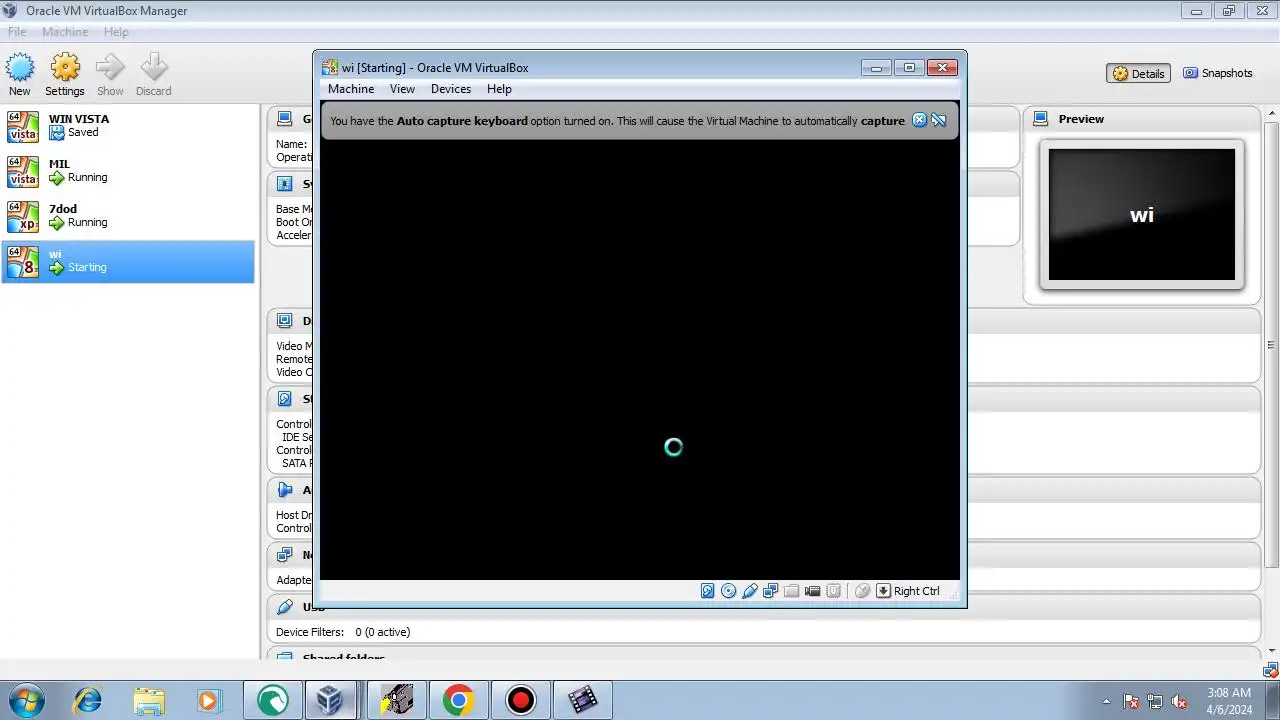Click the shared folders status icon
This screenshot has width=1280, height=720.
(x=791, y=591)
